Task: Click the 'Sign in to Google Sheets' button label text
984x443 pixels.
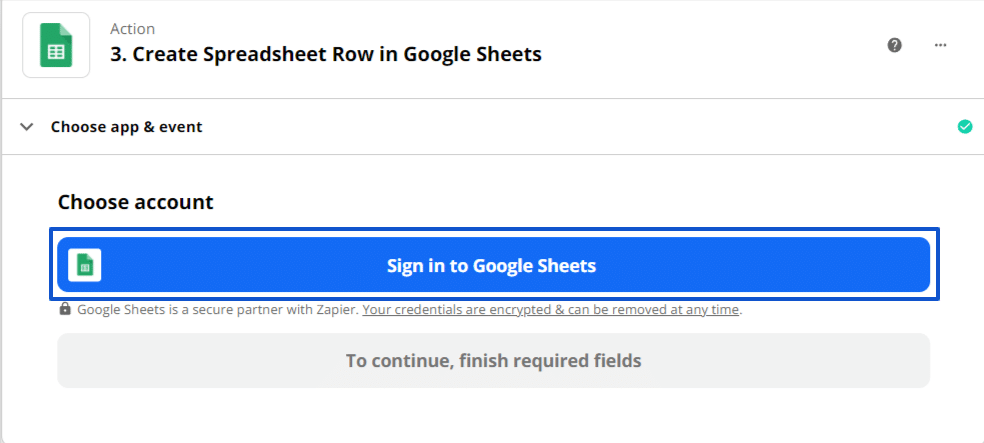Action: coord(491,265)
